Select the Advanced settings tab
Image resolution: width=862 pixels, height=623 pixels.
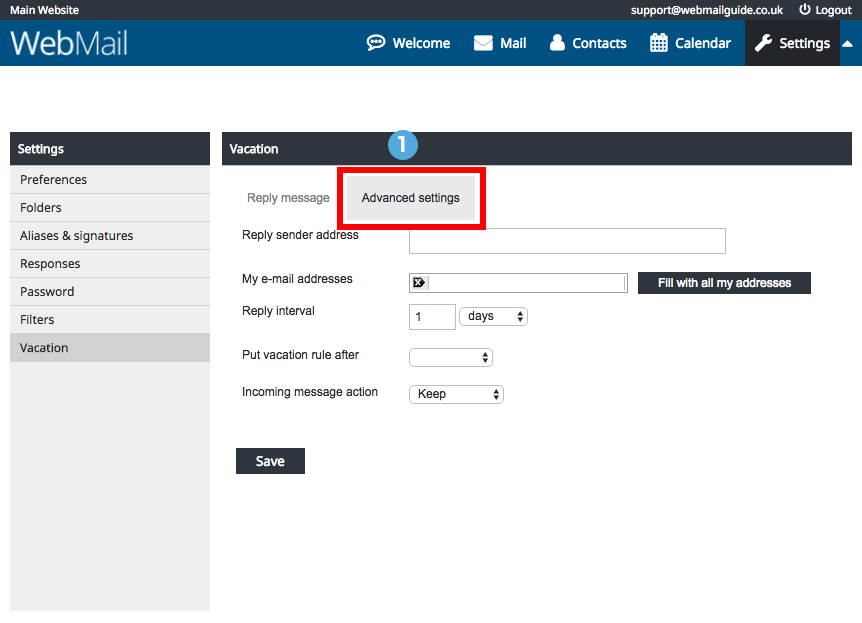pos(411,198)
